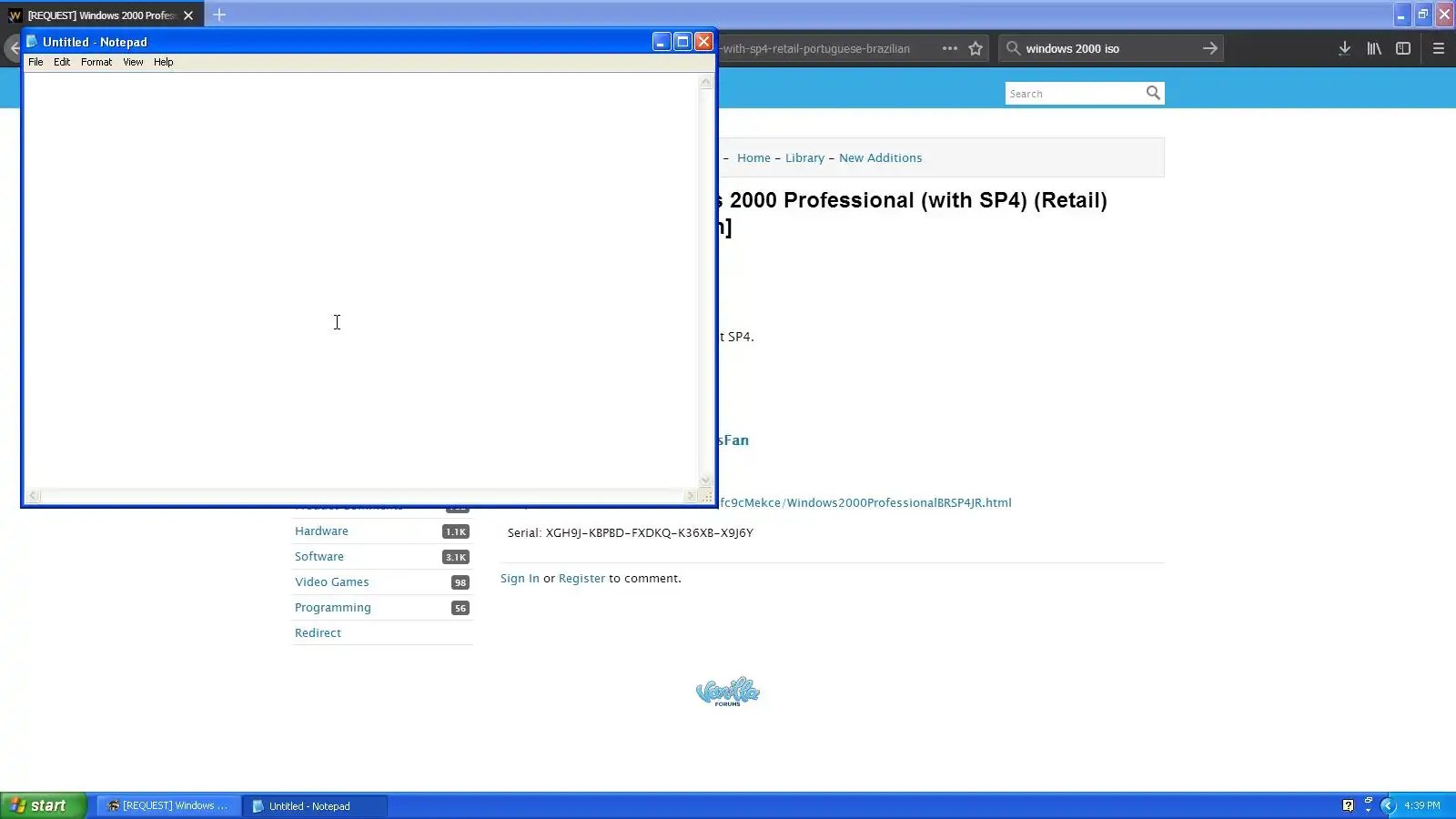Restore down the Firefox browser window
Screen dimensions: 1456x819
(x=1423, y=15)
